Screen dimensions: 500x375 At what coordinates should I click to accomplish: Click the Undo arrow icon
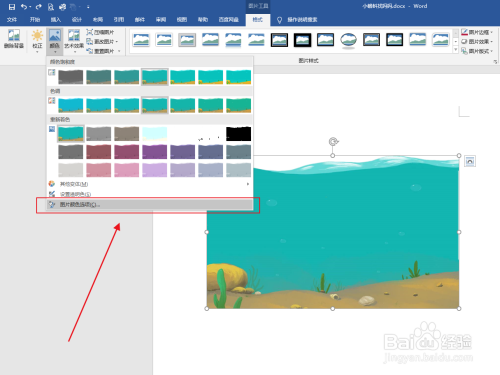coord(24,7)
